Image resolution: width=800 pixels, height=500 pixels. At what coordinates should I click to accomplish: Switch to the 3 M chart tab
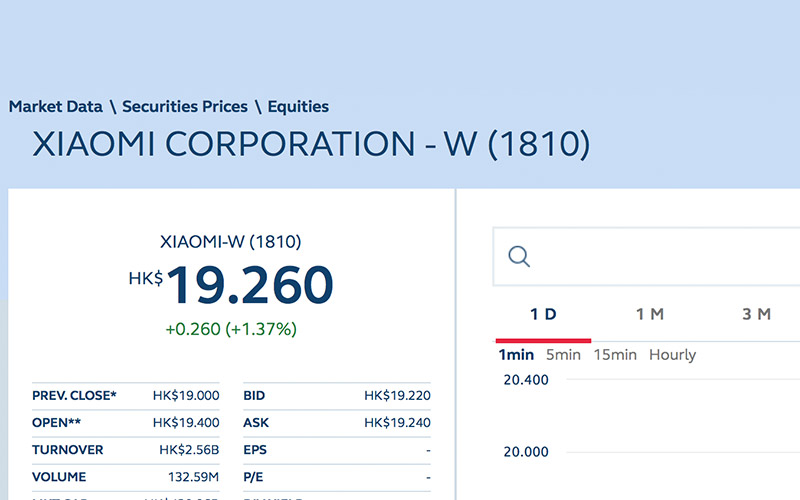[x=756, y=314]
